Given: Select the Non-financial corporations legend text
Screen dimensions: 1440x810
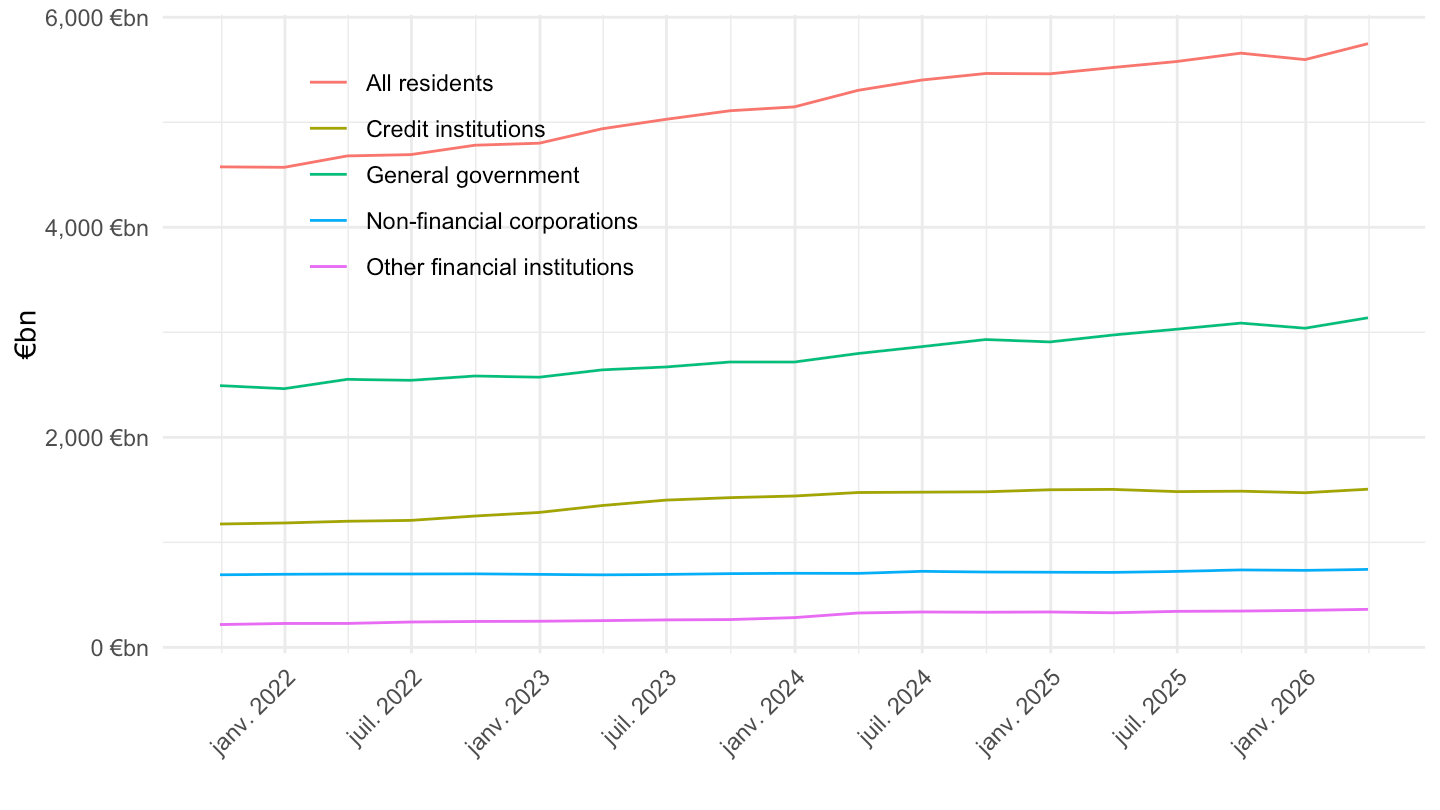Looking at the screenshot, I should pyautogui.click(x=502, y=221).
